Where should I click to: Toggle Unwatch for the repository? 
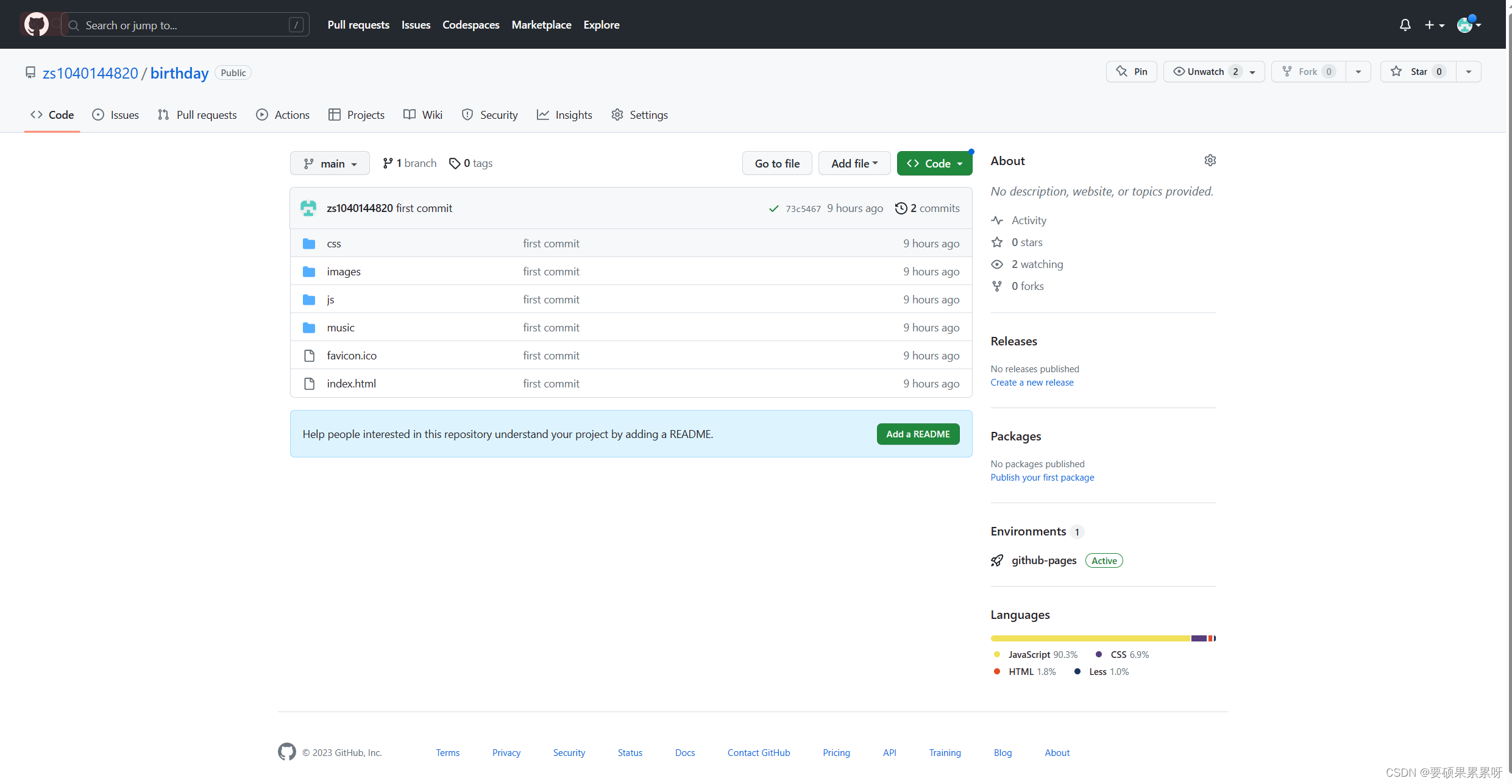1213,72
